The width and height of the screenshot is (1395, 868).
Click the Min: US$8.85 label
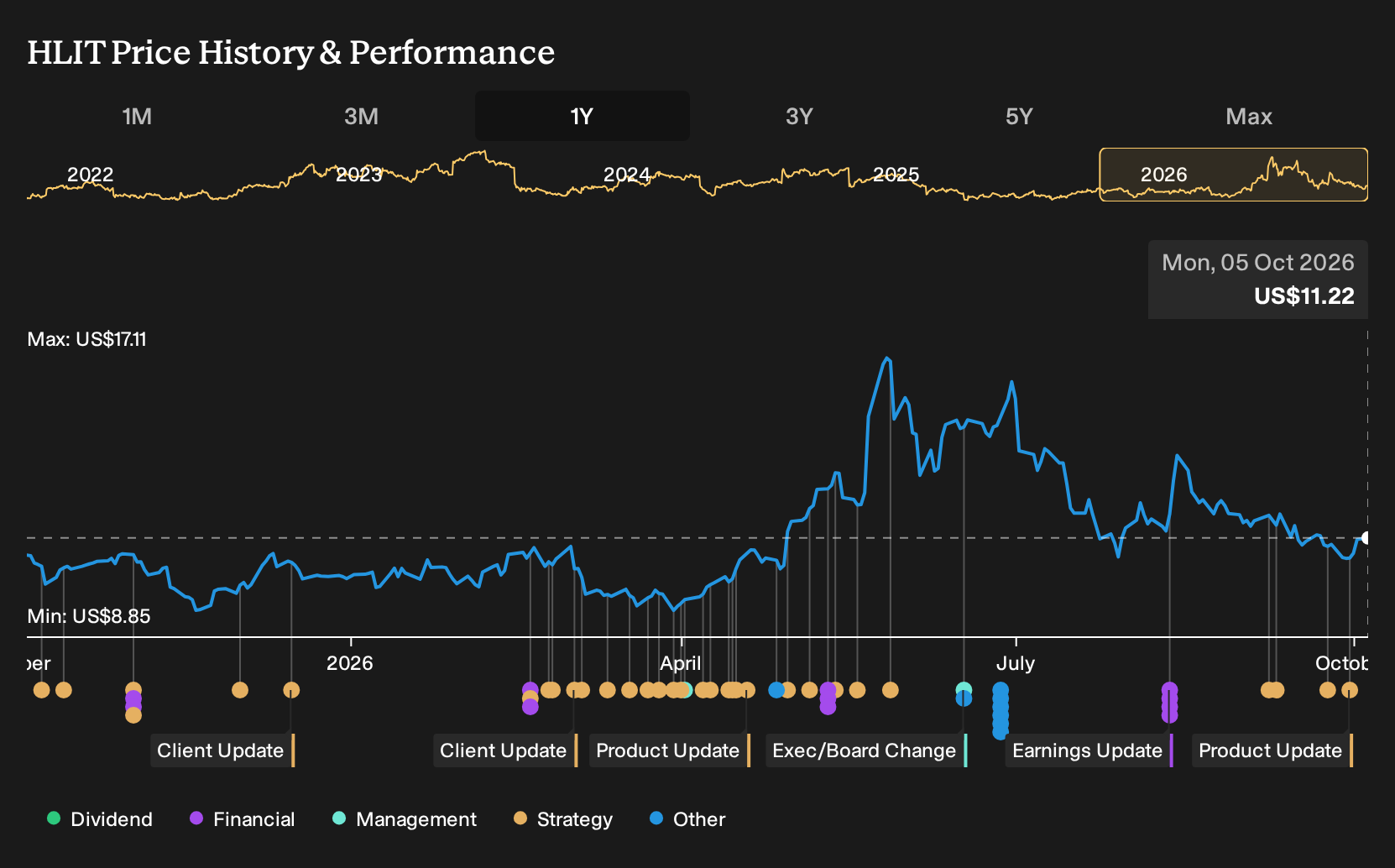(x=89, y=616)
